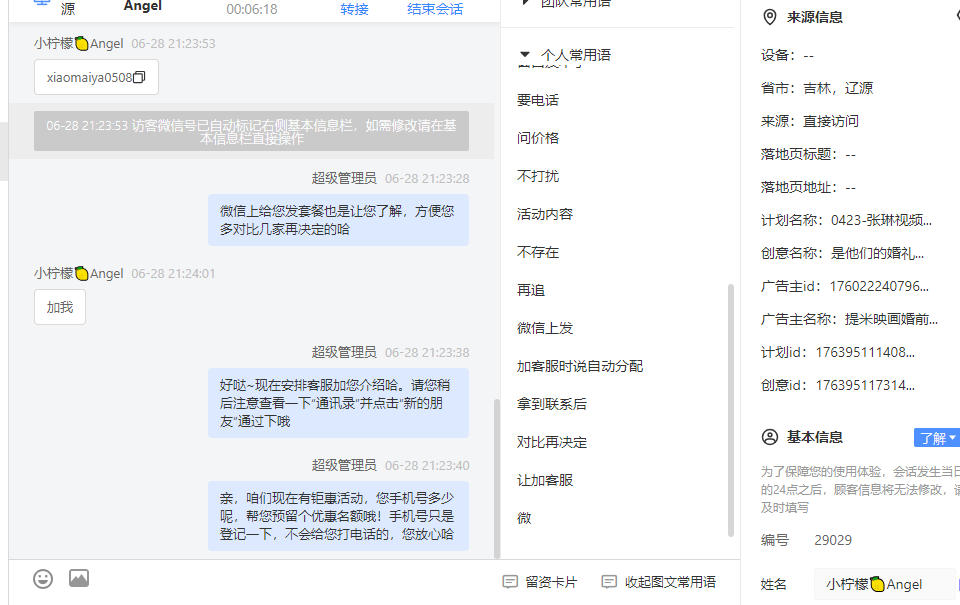Click the 计划id value row
The image size is (960, 605).
tap(838, 353)
